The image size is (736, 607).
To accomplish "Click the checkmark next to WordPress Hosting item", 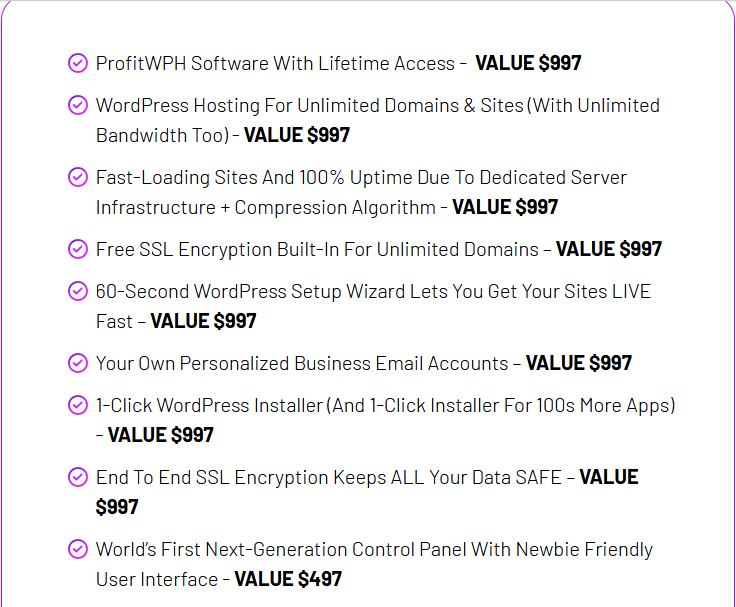I will (x=77, y=105).
